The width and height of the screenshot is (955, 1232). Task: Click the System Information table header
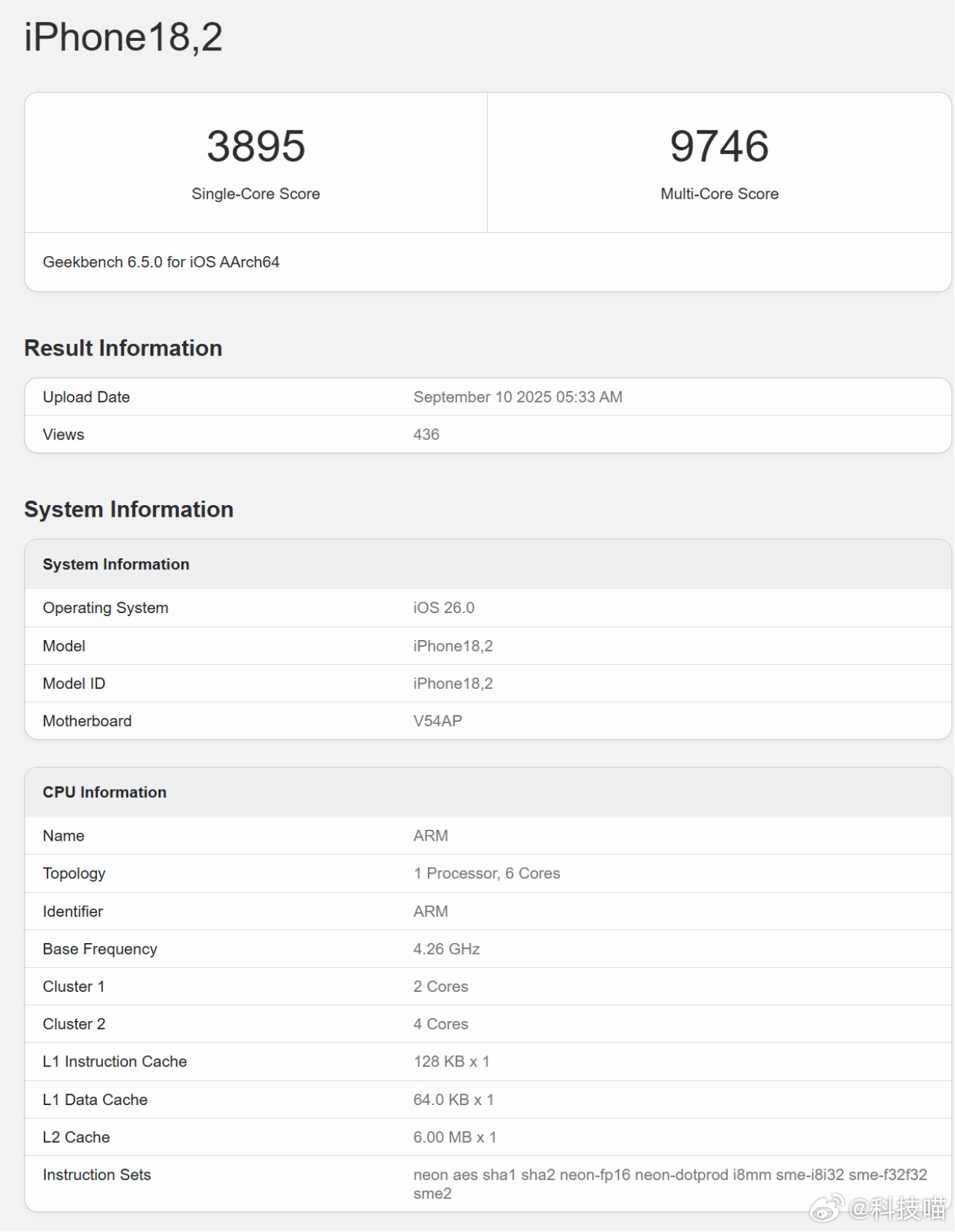coord(116,564)
